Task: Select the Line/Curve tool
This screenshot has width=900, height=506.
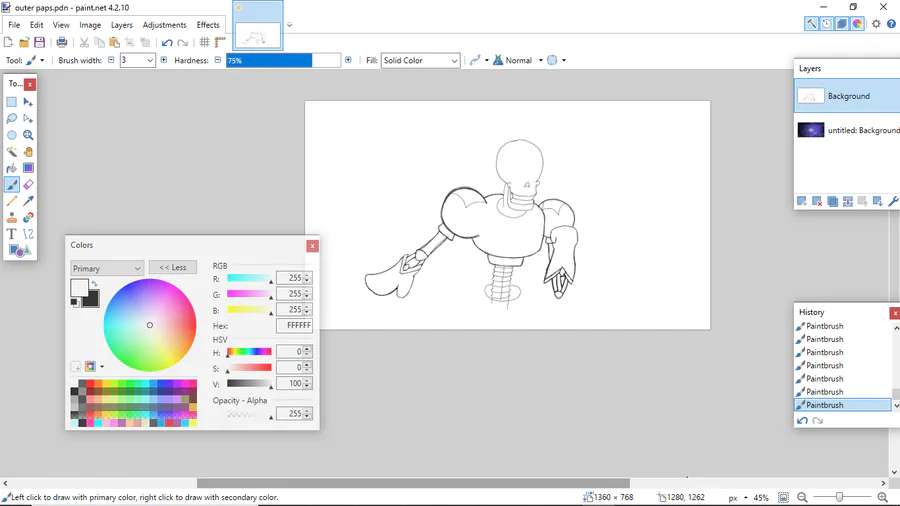Action: pyautogui.click(x=28, y=234)
